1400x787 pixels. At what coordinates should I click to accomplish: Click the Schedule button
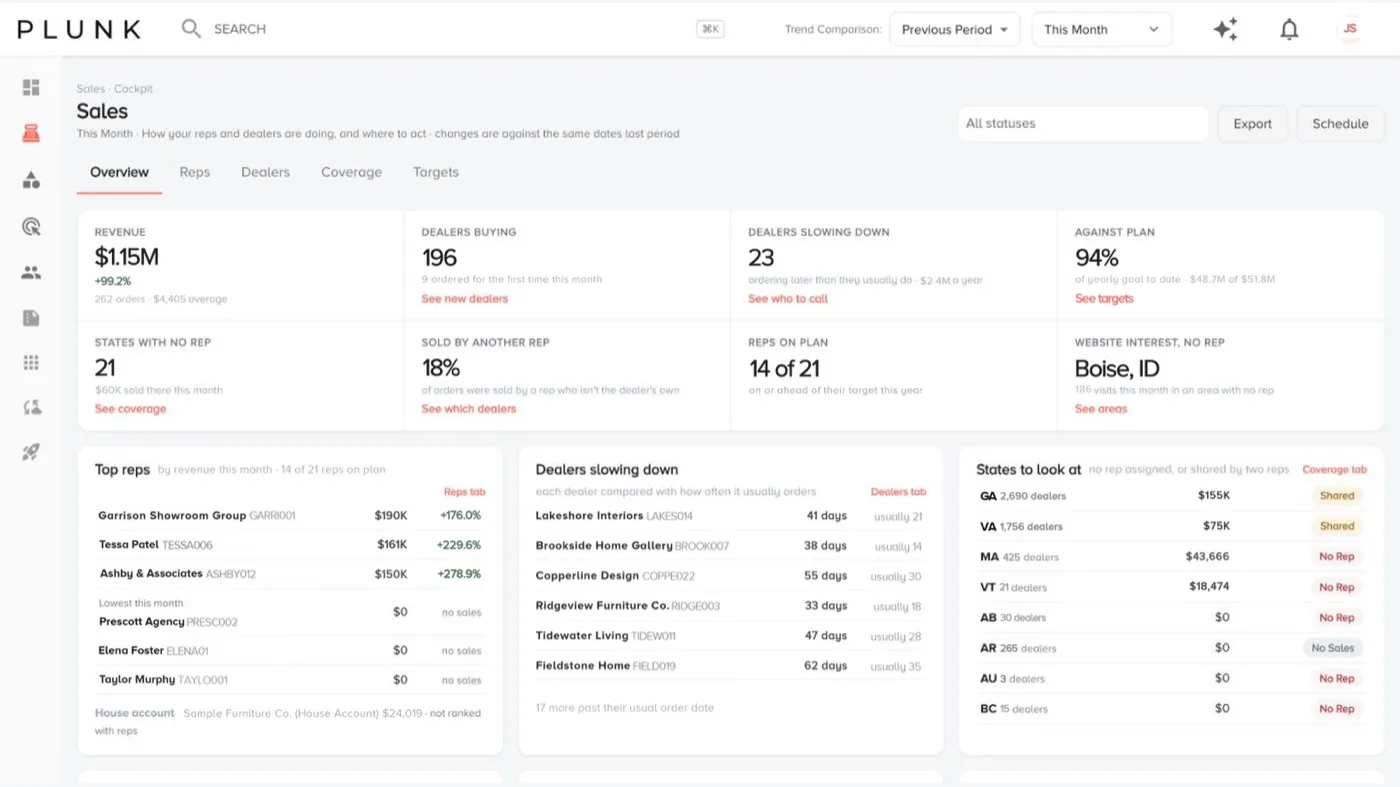[1340, 124]
